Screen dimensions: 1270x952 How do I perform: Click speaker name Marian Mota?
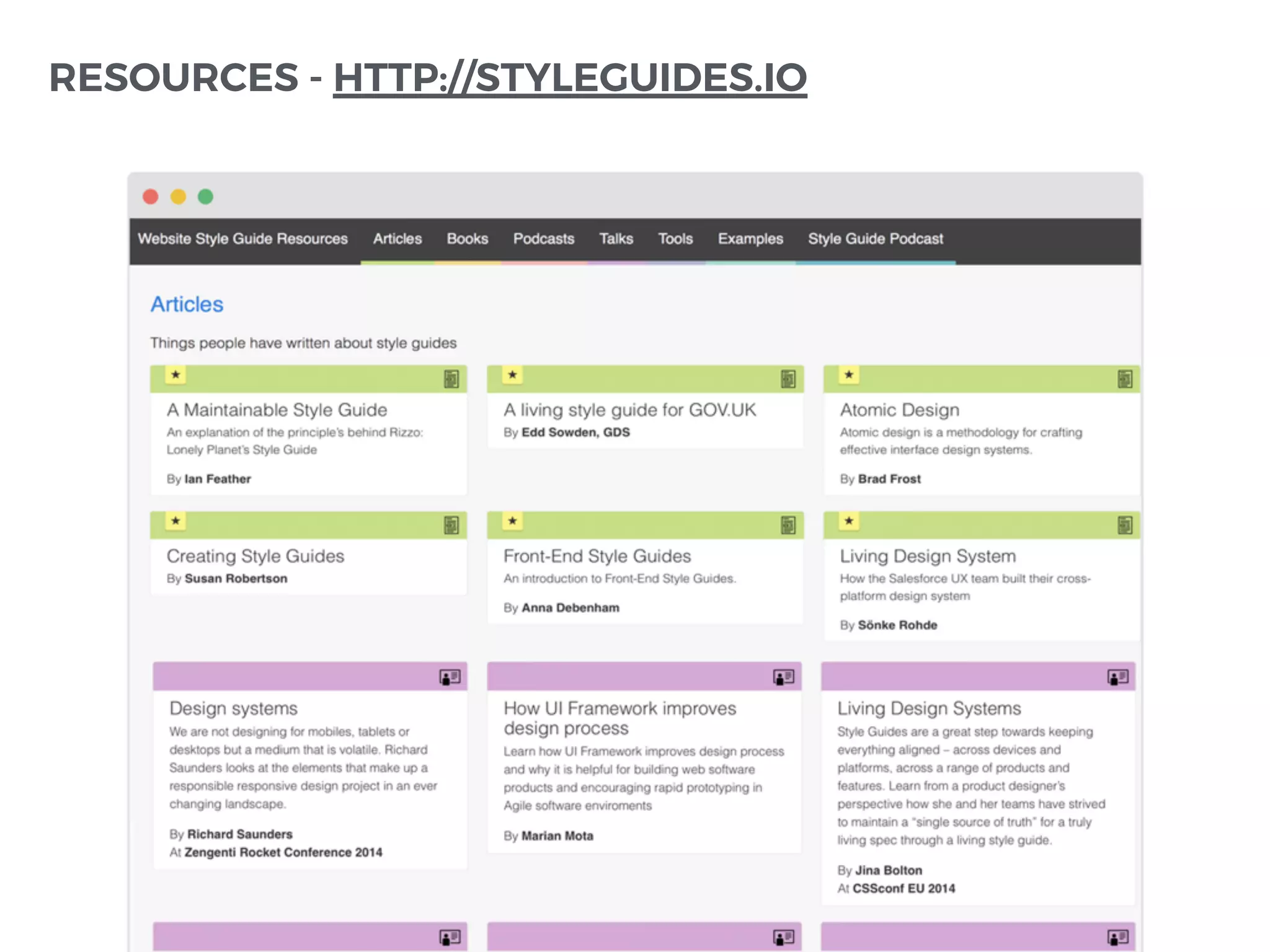point(557,836)
